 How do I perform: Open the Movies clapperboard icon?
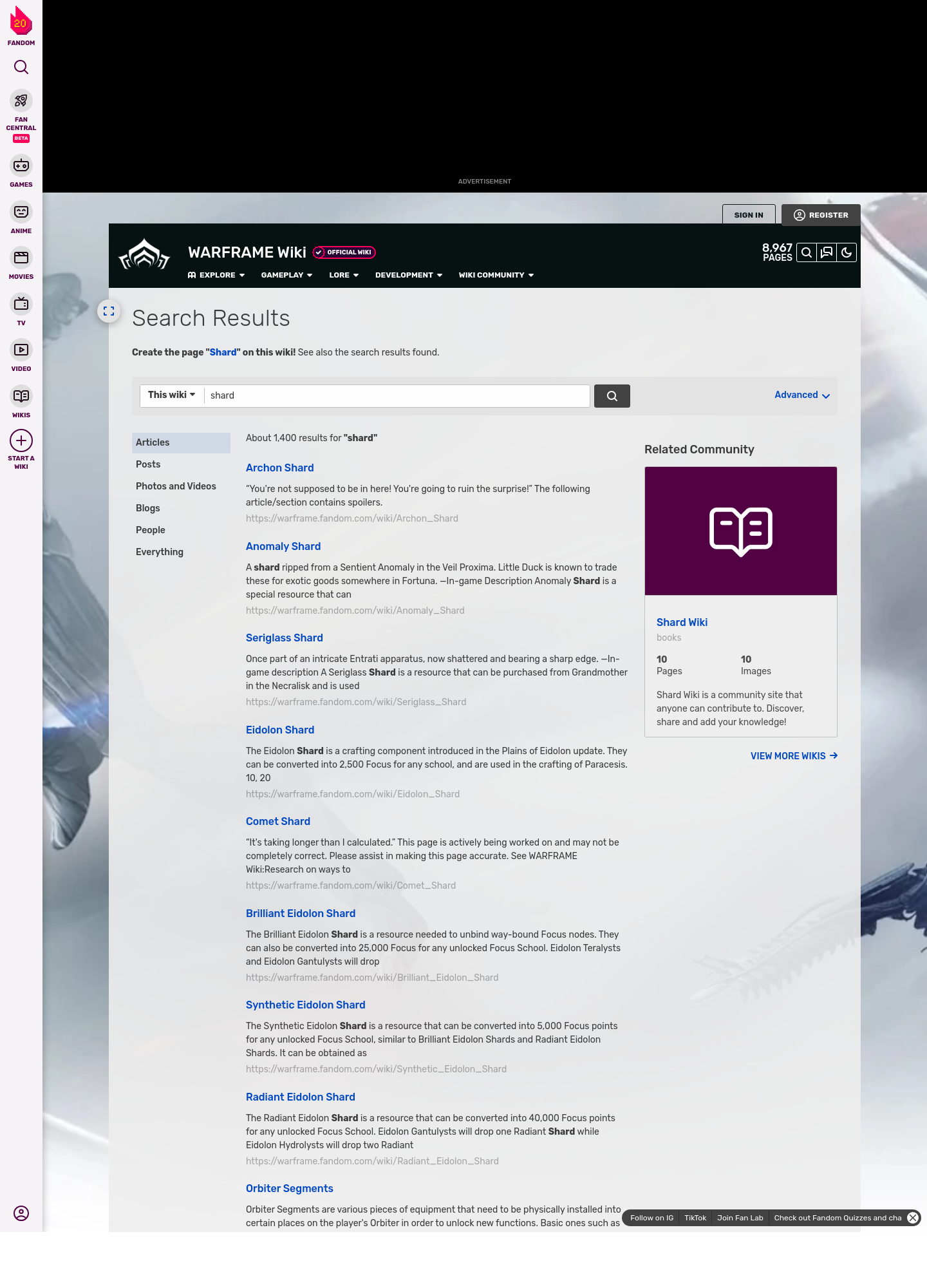(x=21, y=258)
